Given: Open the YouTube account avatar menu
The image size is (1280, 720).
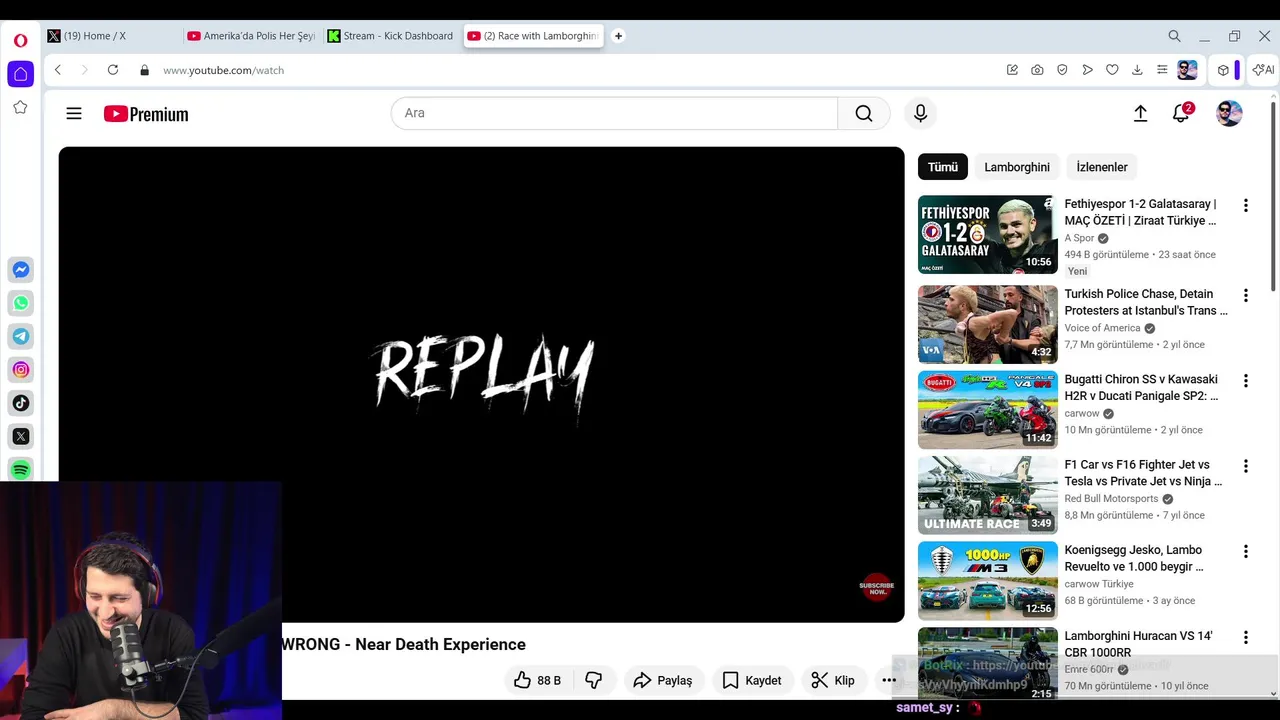Looking at the screenshot, I should tap(1229, 113).
